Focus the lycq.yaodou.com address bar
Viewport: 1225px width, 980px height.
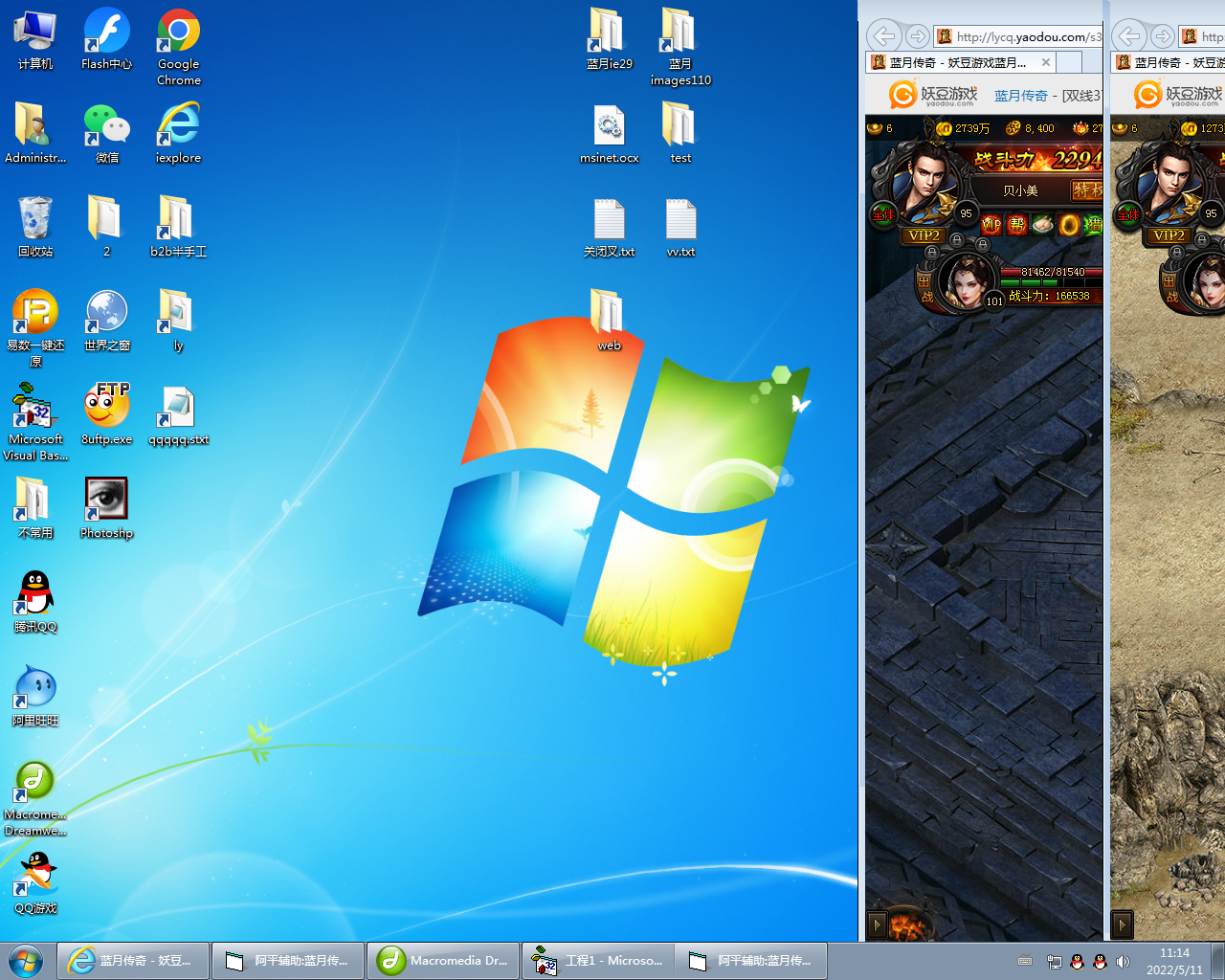(1019, 36)
